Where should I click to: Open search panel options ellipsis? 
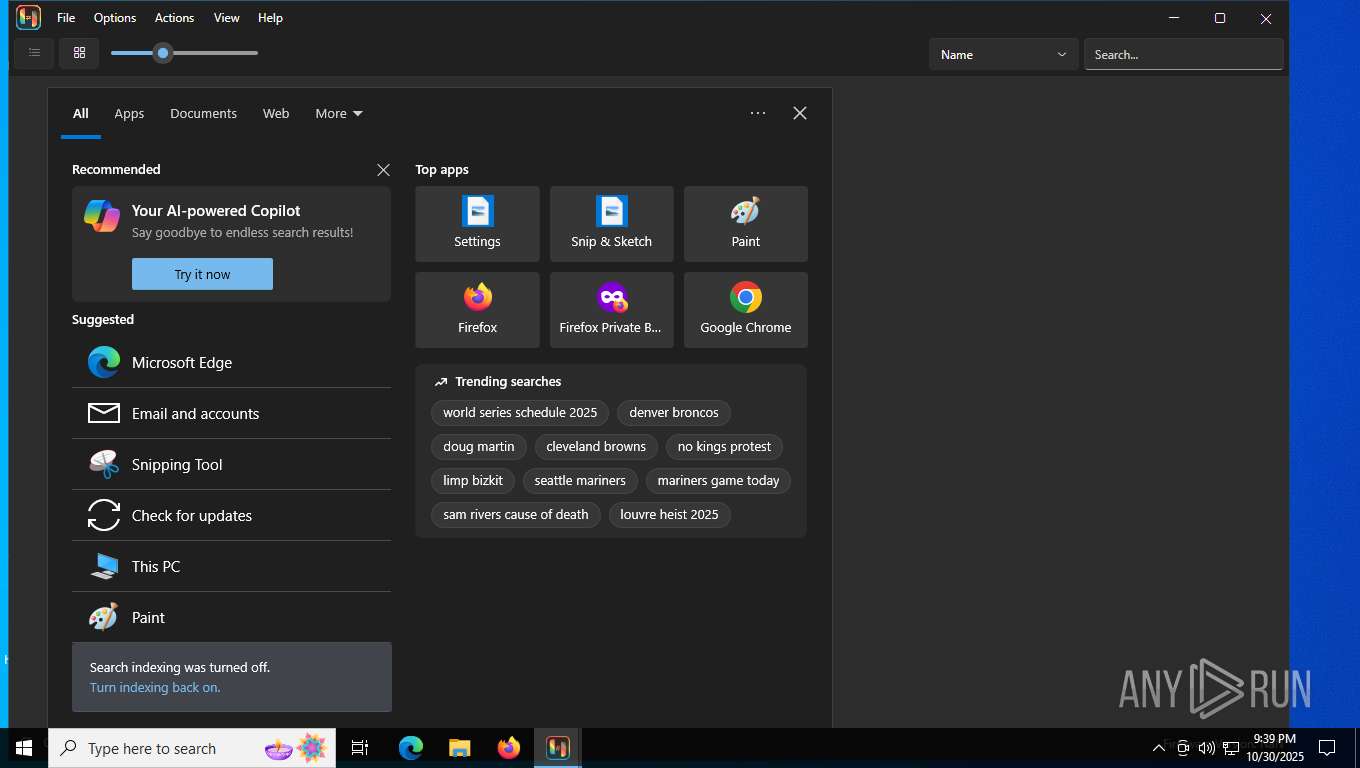pyautogui.click(x=758, y=113)
